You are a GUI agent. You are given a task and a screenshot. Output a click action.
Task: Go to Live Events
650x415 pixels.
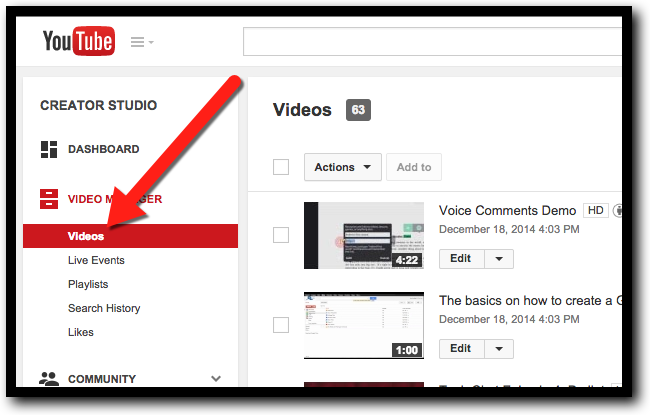[x=96, y=260]
